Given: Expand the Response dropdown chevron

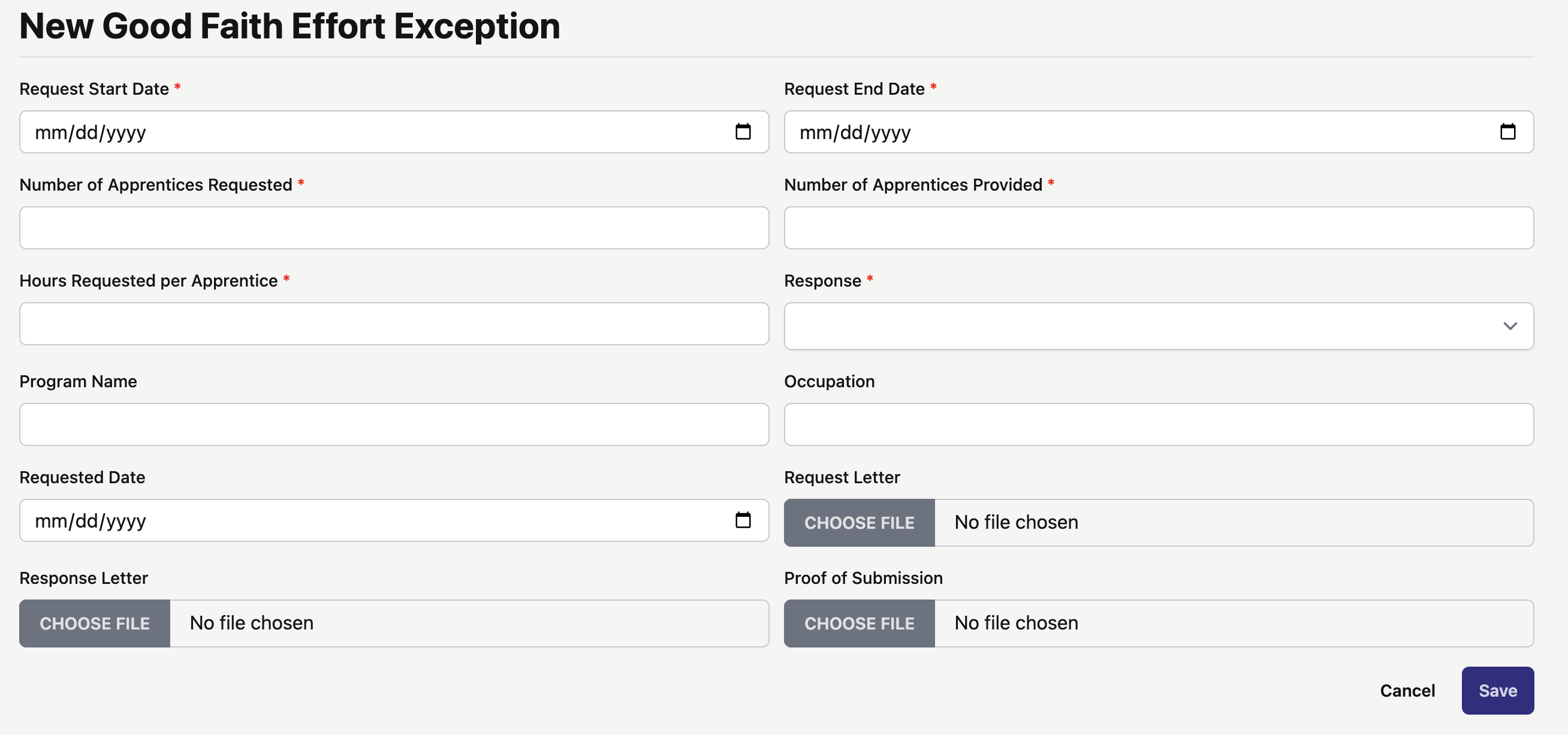Looking at the screenshot, I should point(1510,326).
